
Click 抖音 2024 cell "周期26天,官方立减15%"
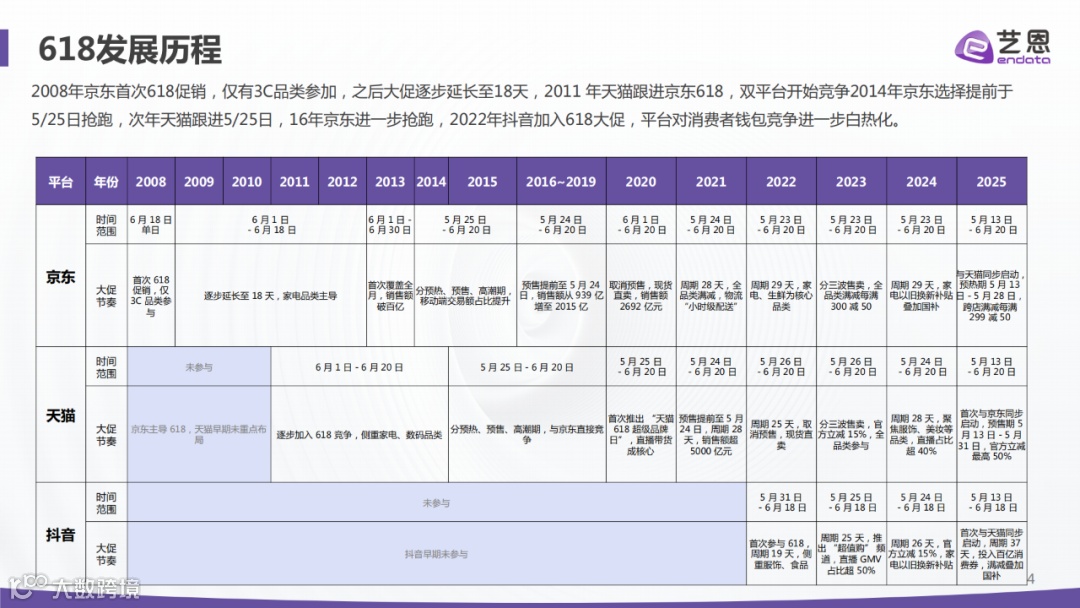(922, 554)
